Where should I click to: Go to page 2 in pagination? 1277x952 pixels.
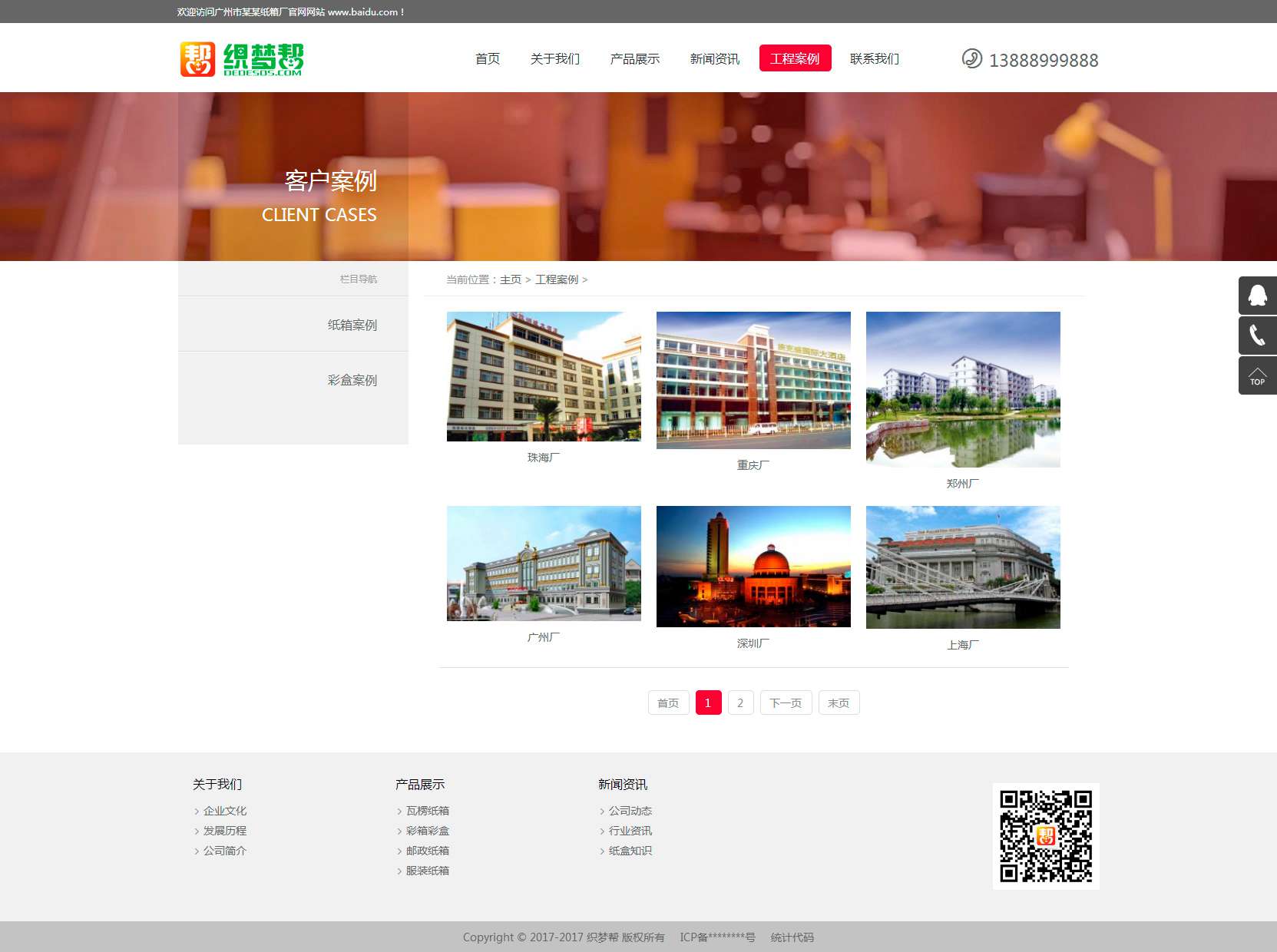click(740, 703)
